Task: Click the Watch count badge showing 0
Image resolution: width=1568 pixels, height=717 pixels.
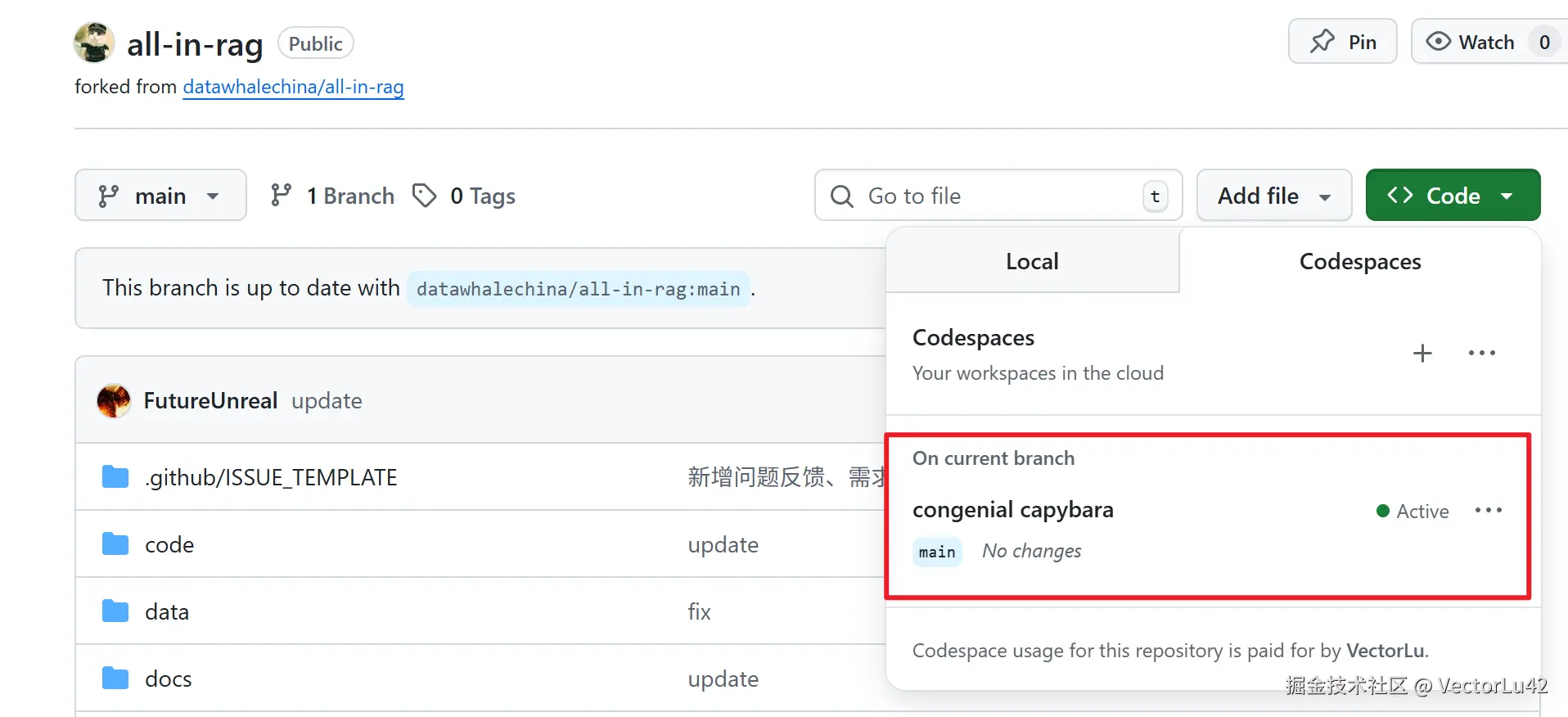Action: click(x=1544, y=42)
